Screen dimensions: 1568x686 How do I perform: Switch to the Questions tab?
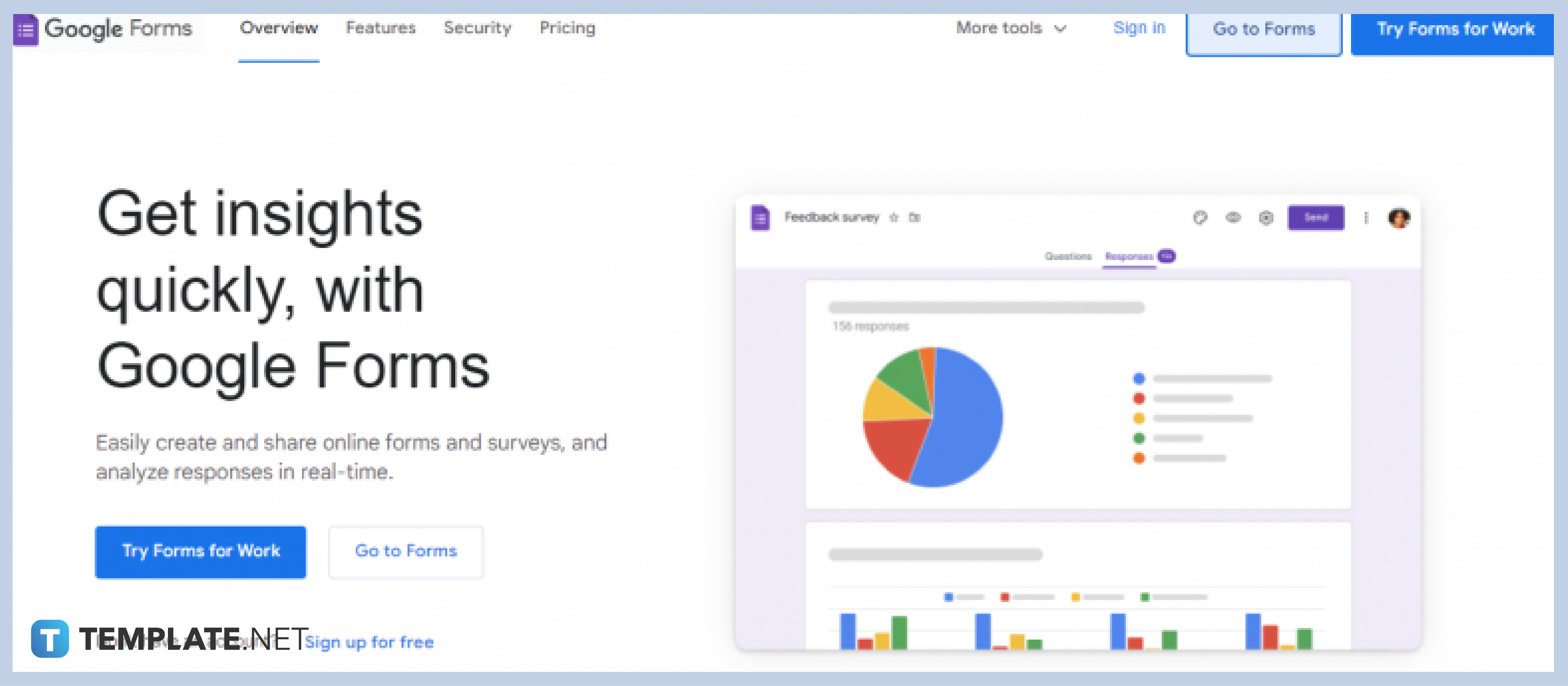(1068, 256)
